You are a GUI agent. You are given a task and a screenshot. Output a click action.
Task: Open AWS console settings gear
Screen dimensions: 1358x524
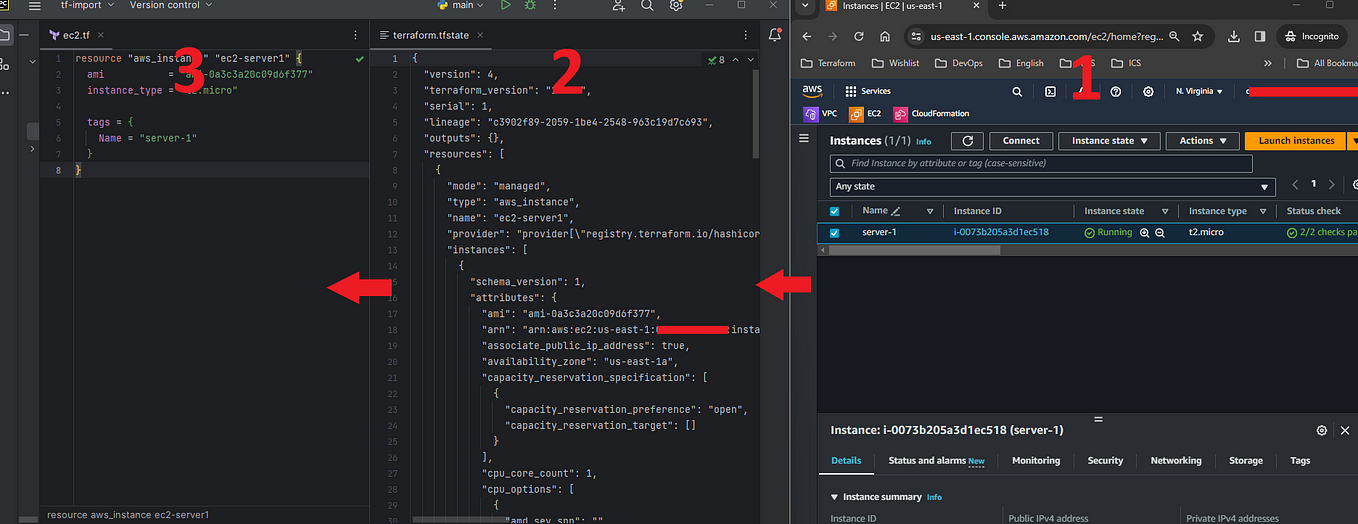coord(1149,91)
